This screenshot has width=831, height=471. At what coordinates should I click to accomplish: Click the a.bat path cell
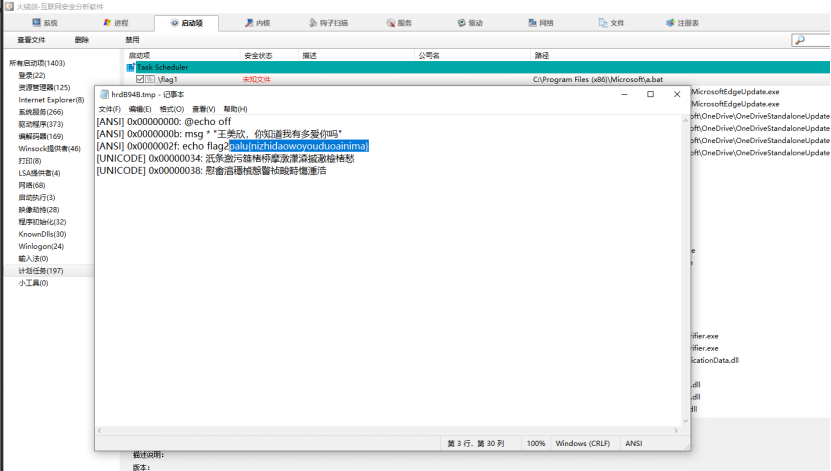pyautogui.click(x=598, y=79)
